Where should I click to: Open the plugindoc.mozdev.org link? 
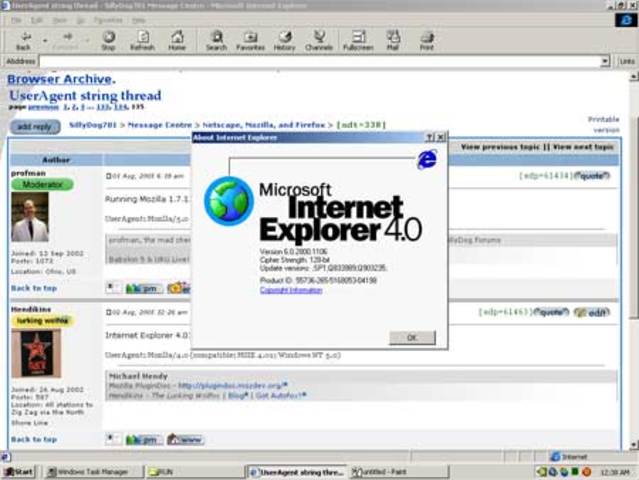click(x=231, y=385)
